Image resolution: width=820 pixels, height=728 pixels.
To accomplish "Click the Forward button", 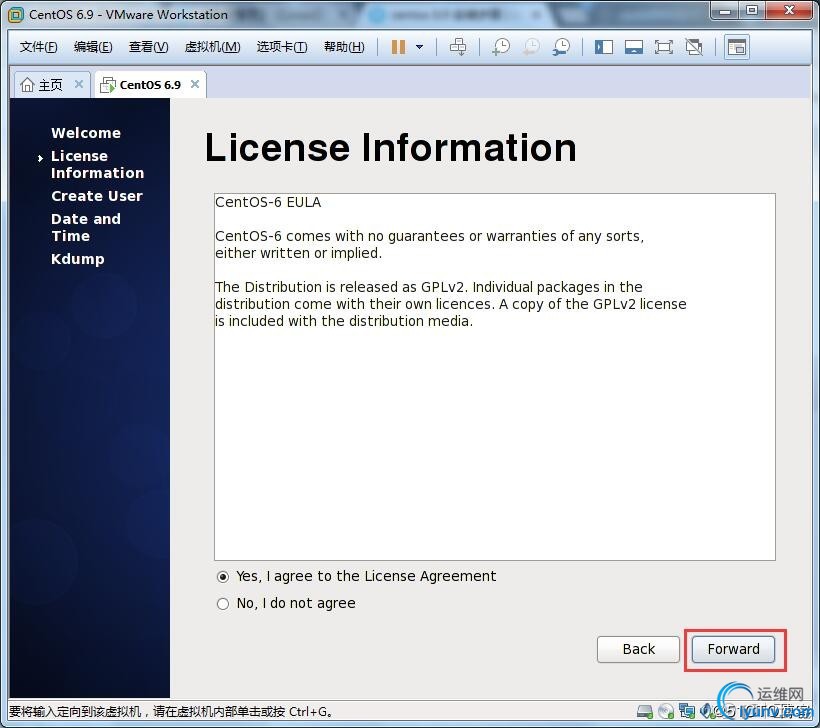I will [x=733, y=649].
